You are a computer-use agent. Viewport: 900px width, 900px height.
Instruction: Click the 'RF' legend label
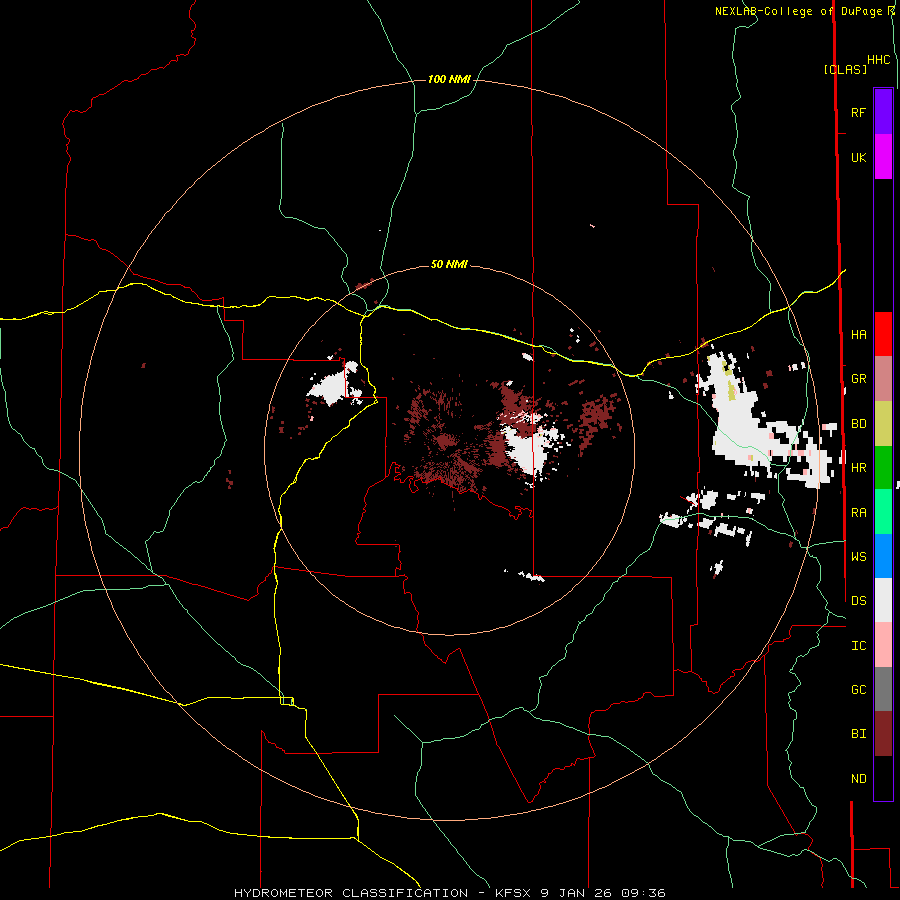[858, 112]
